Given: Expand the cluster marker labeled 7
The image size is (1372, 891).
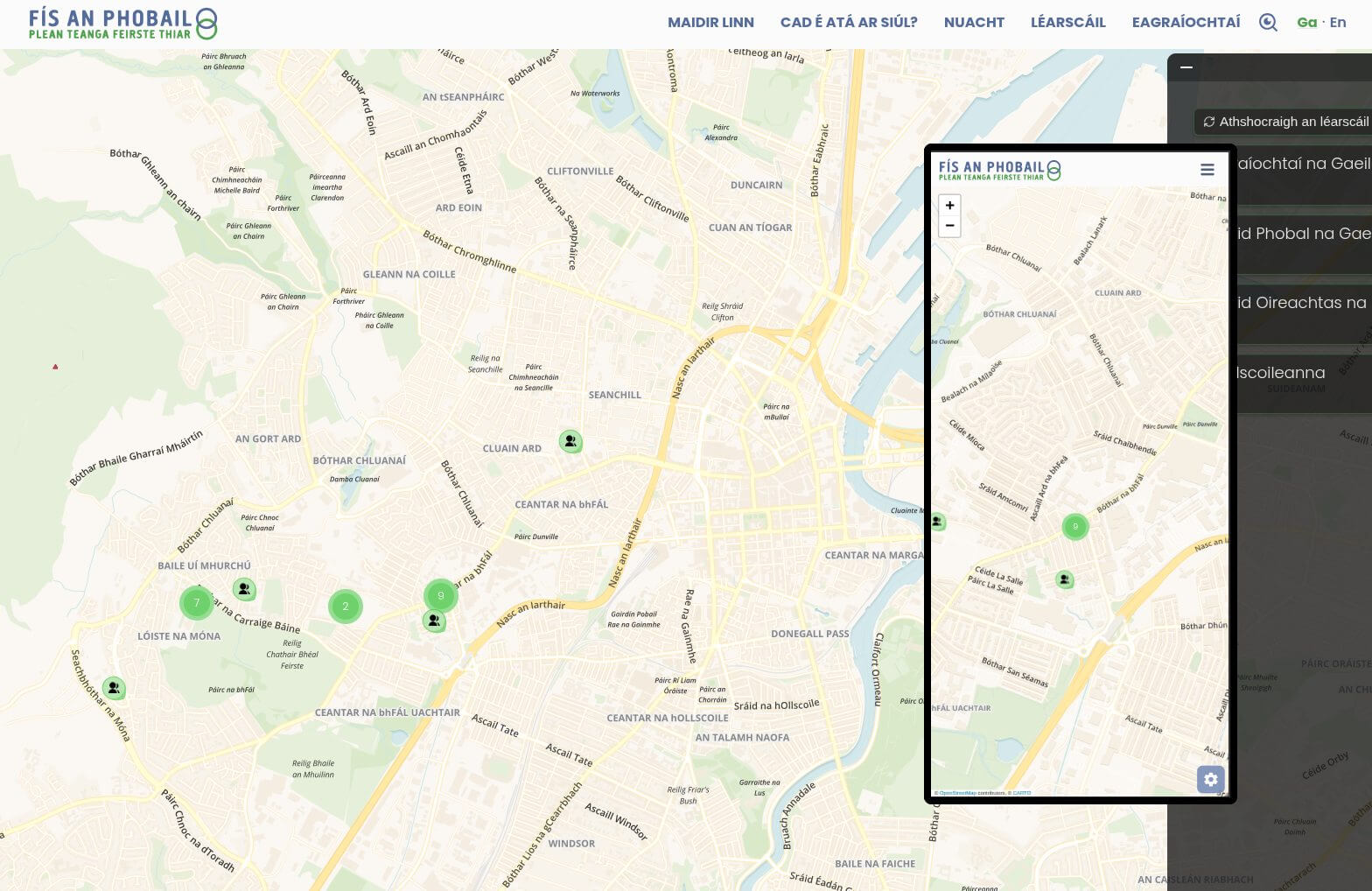Looking at the screenshot, I should pyautogui.click(x=197, y=602).
